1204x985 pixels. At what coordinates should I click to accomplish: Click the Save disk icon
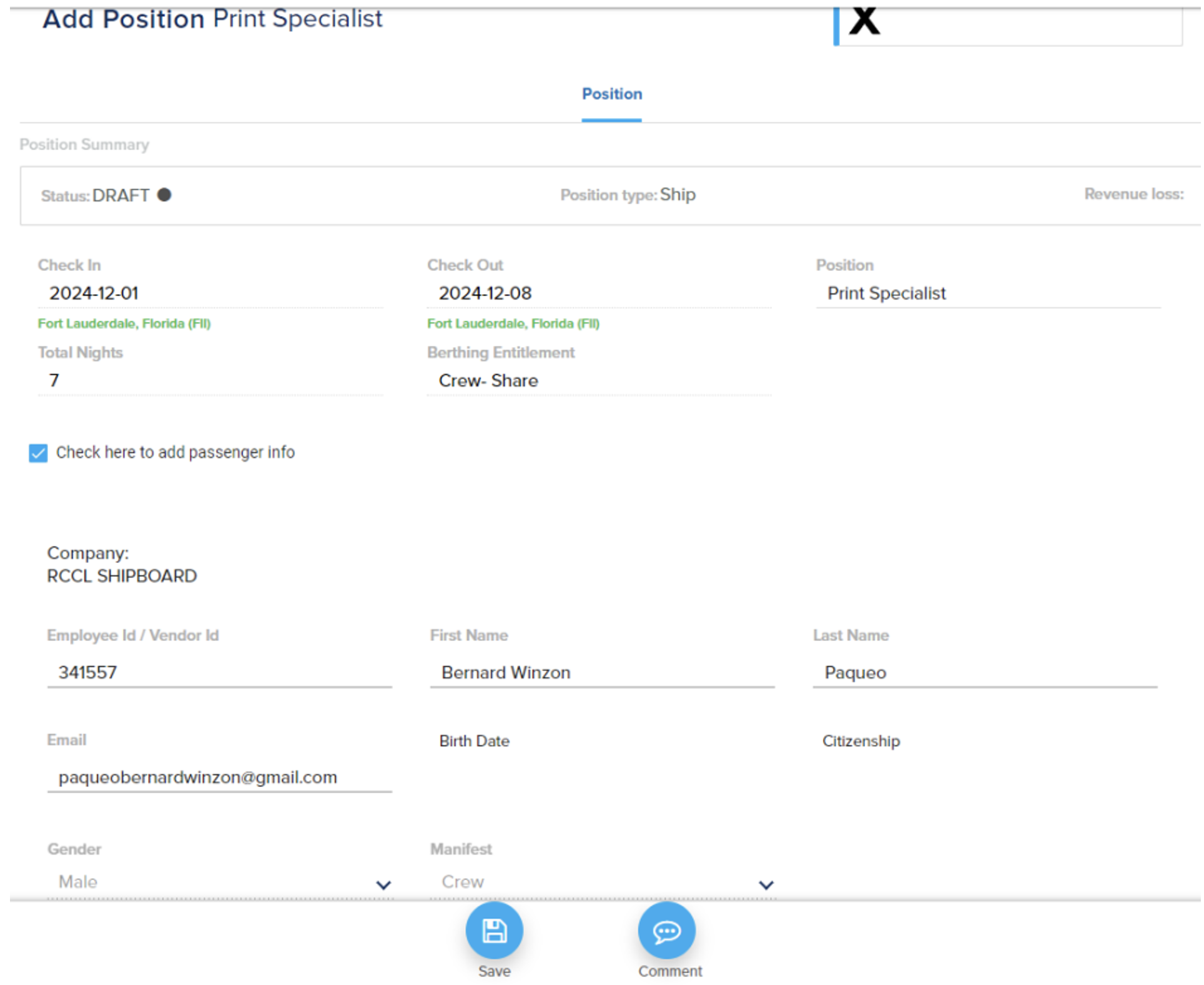pyautogui.click(x=495, y=931)
